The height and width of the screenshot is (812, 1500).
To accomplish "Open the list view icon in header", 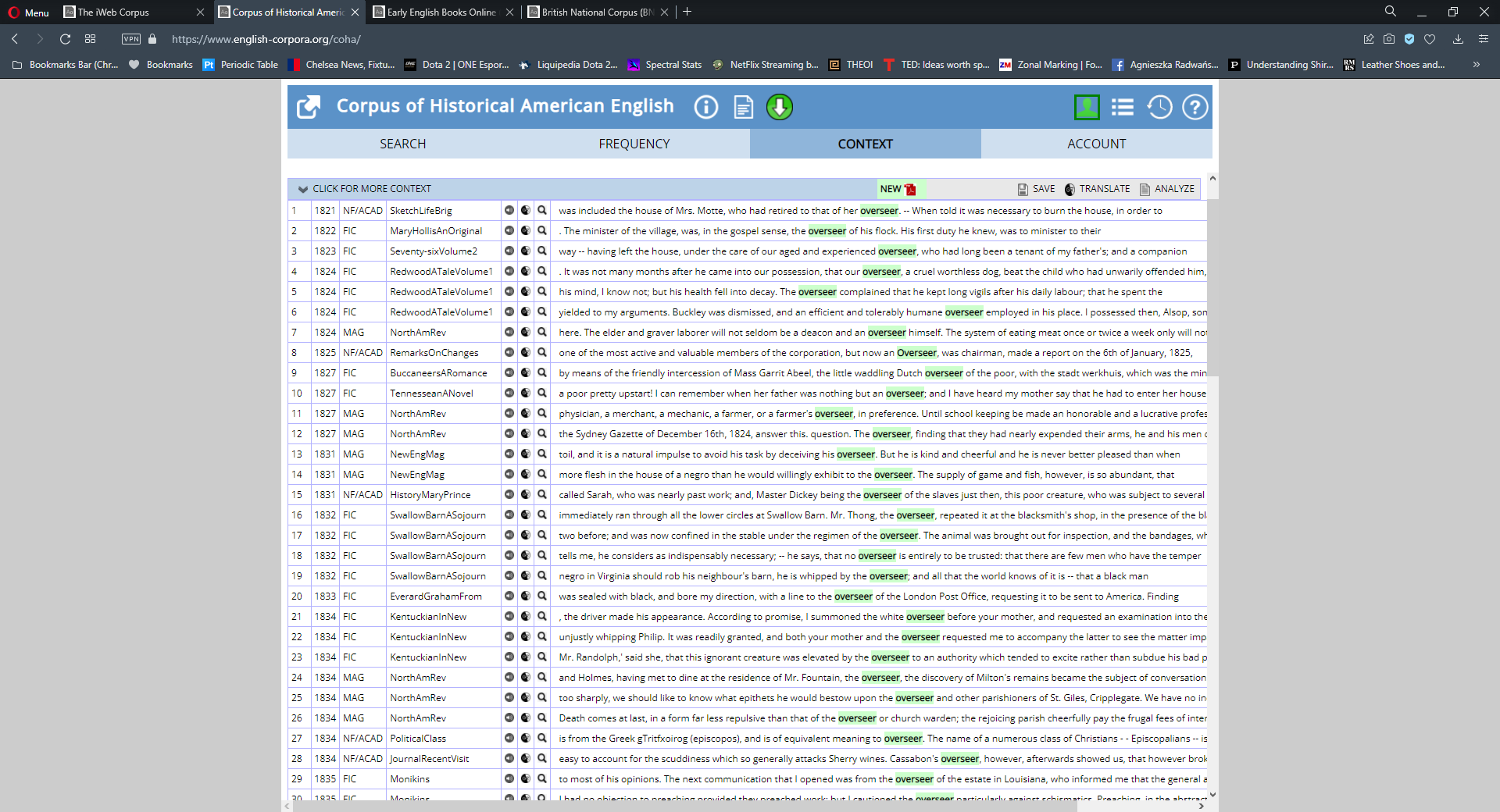I will (1123, 107).
